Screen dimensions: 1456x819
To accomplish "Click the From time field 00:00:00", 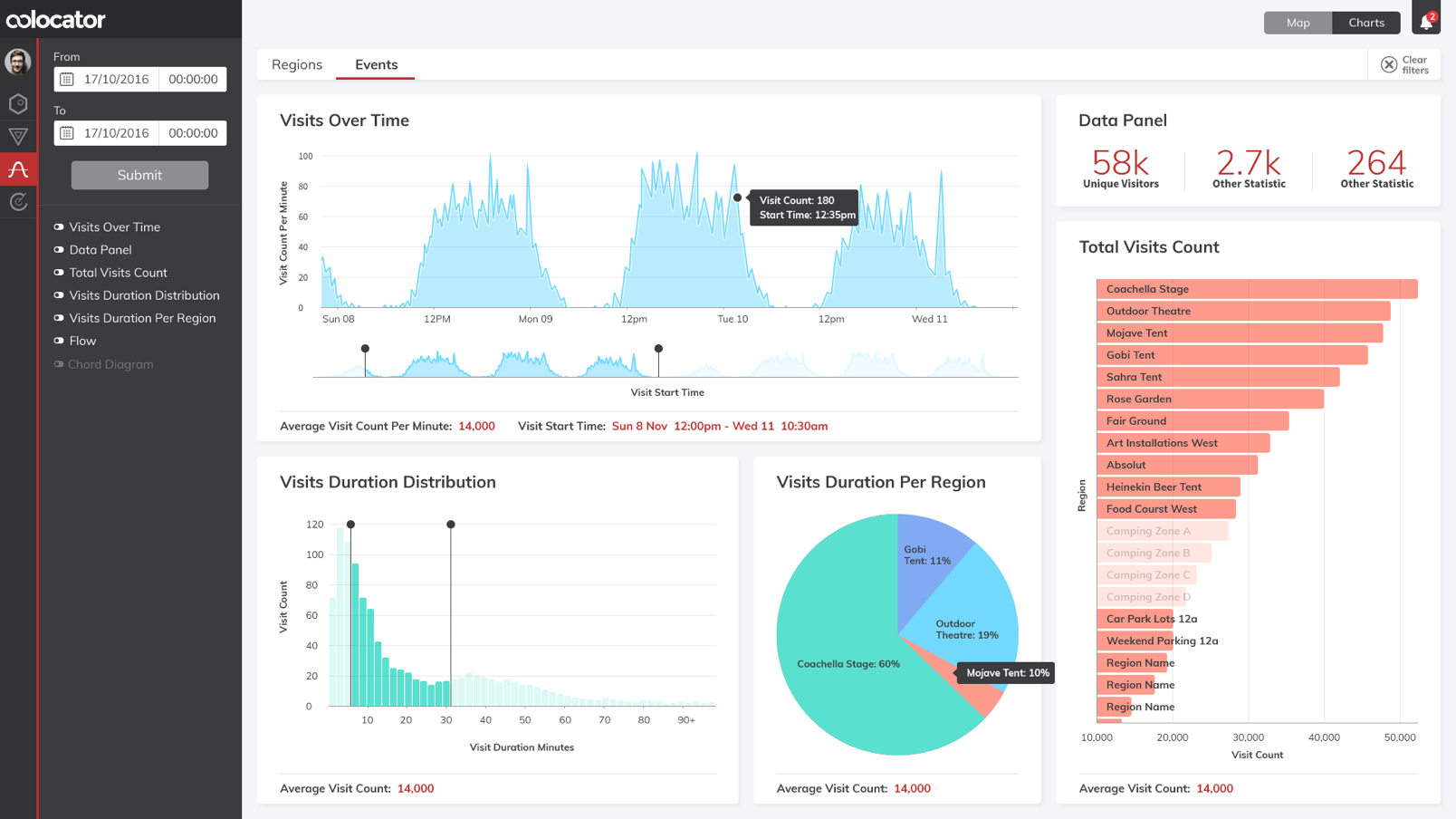I will pos(193,80).
